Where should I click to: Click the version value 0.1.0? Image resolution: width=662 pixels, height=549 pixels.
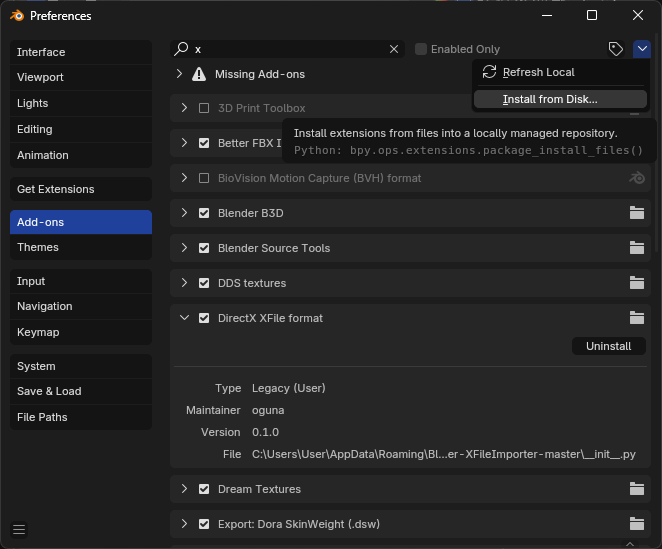[x=265, y=432]
